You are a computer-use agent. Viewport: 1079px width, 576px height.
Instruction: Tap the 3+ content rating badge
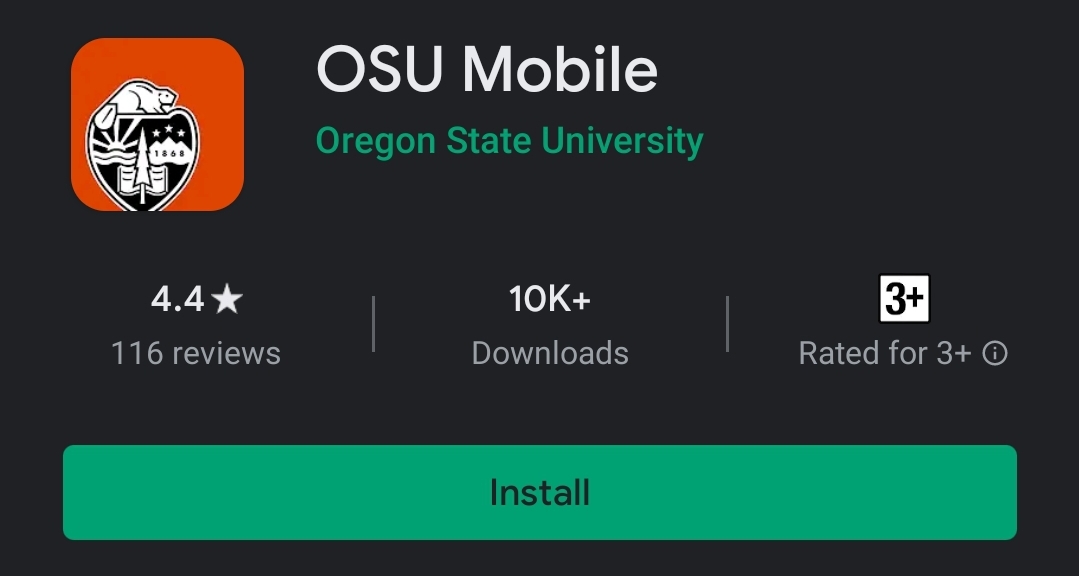click(x=904, y=299)
